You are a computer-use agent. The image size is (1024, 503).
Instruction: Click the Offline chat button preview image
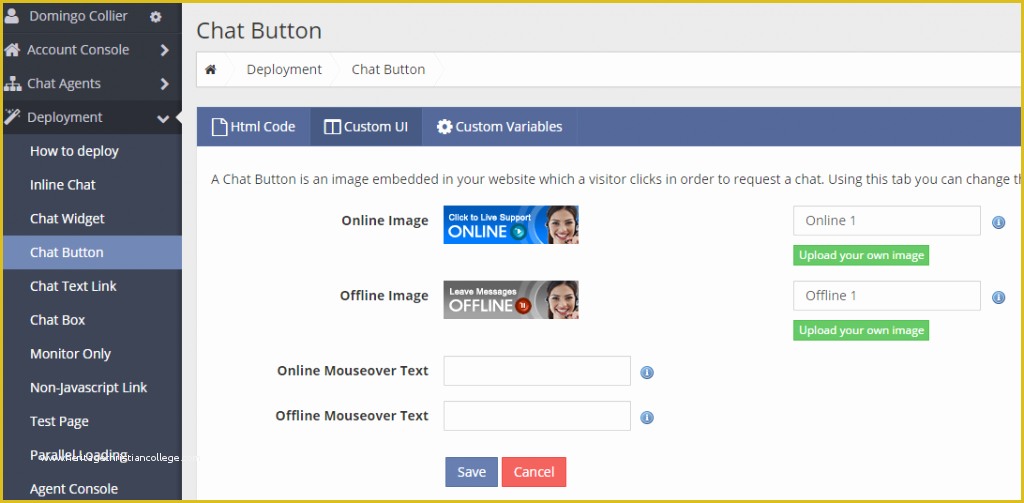(511, 300)
